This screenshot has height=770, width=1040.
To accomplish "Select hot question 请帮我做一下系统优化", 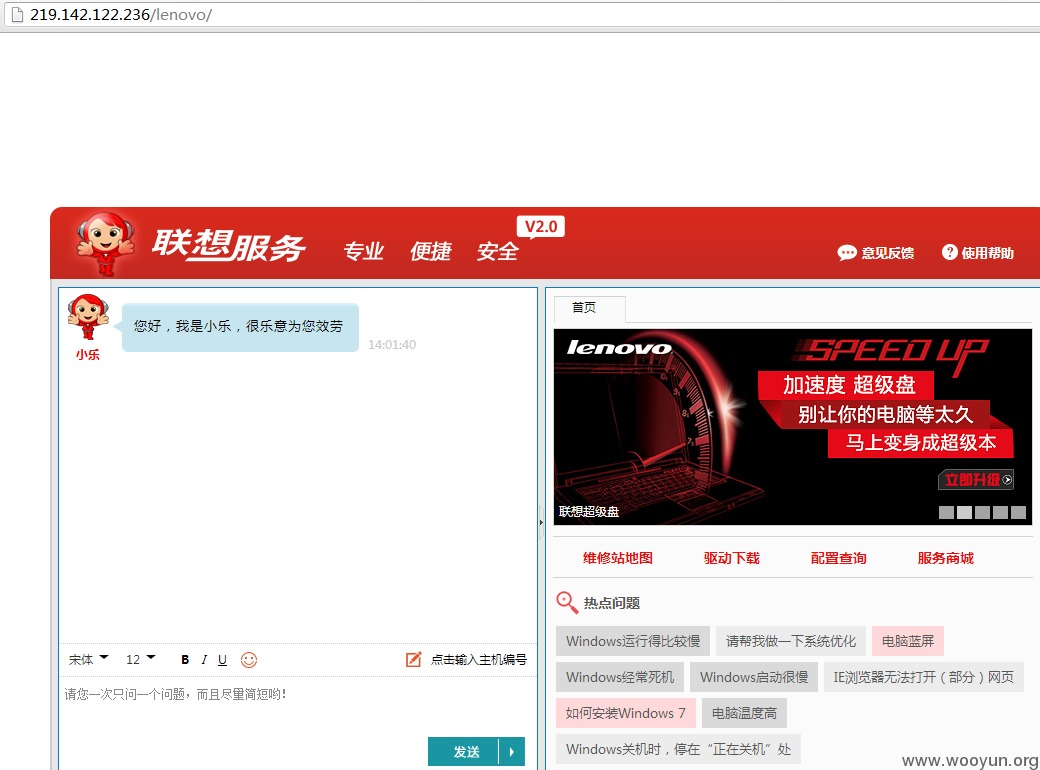I will [791, 641].
